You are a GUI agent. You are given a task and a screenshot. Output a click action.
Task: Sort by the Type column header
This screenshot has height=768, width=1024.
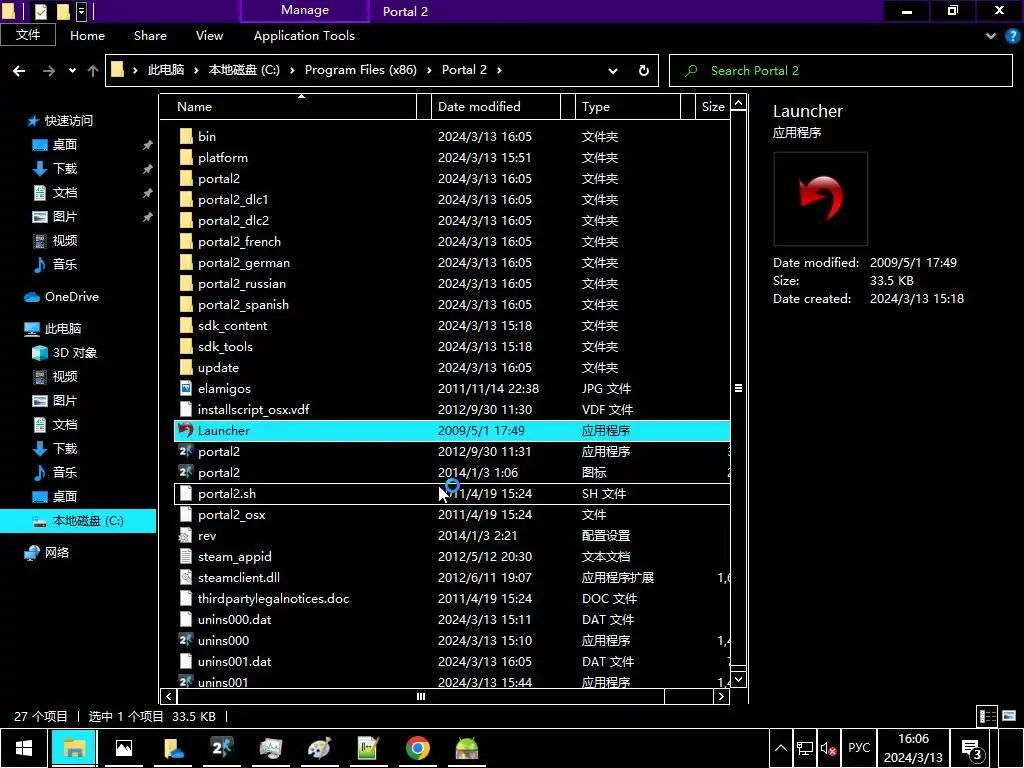[x=627, y=106]
